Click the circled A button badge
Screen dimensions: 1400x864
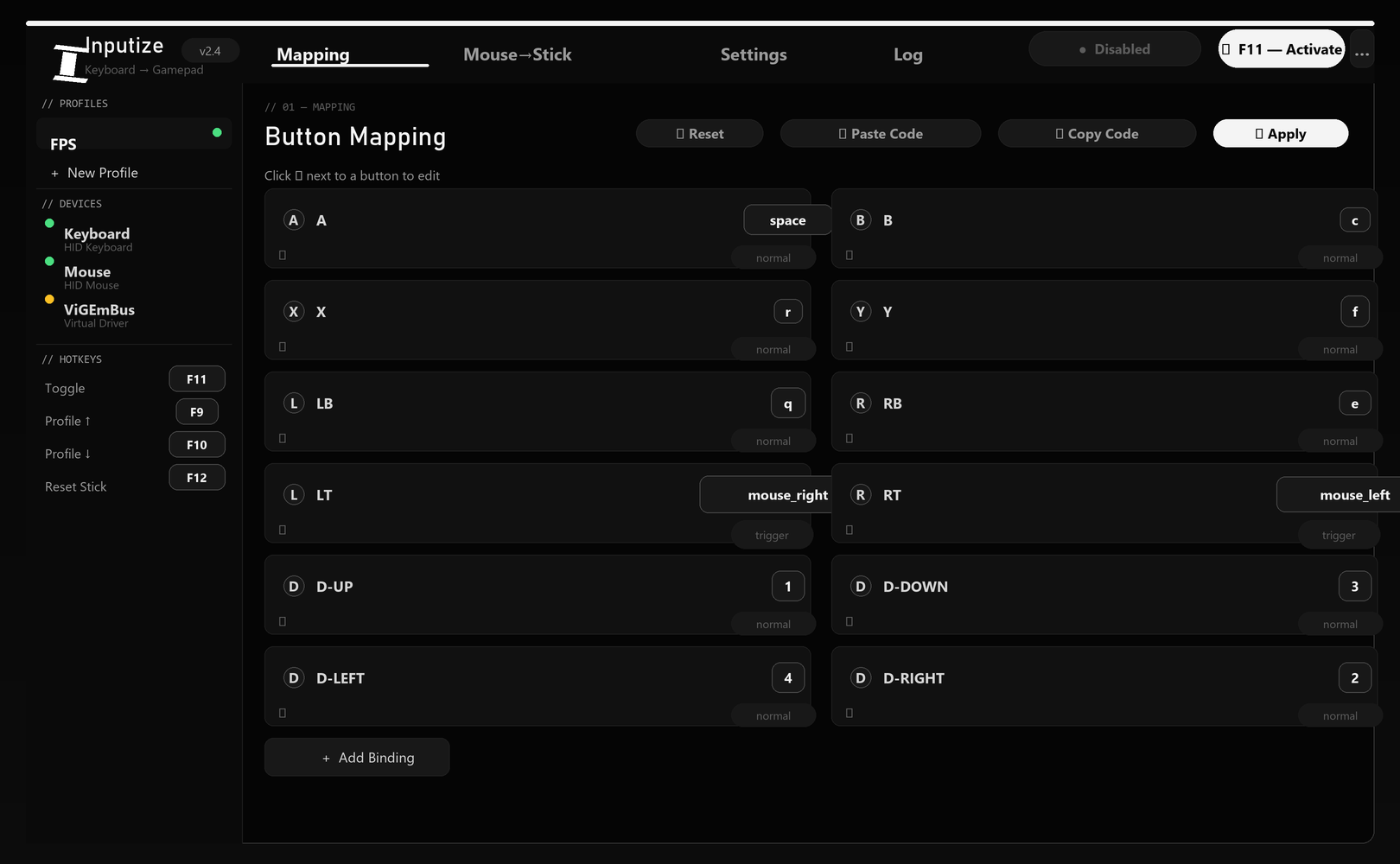pyautogui.click(x=294, y=220)
